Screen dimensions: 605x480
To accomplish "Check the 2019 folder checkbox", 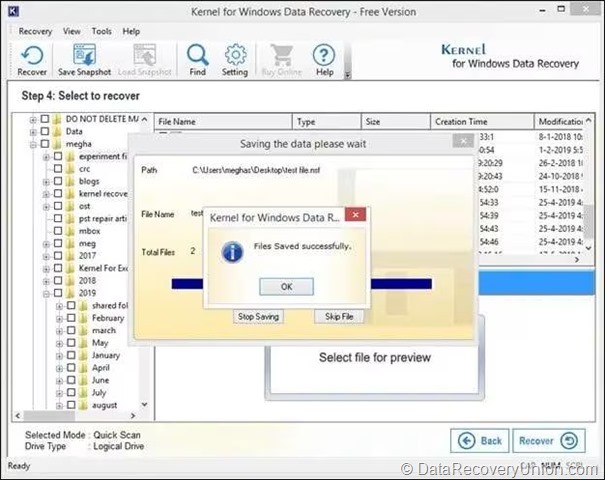I will (58, 293).
